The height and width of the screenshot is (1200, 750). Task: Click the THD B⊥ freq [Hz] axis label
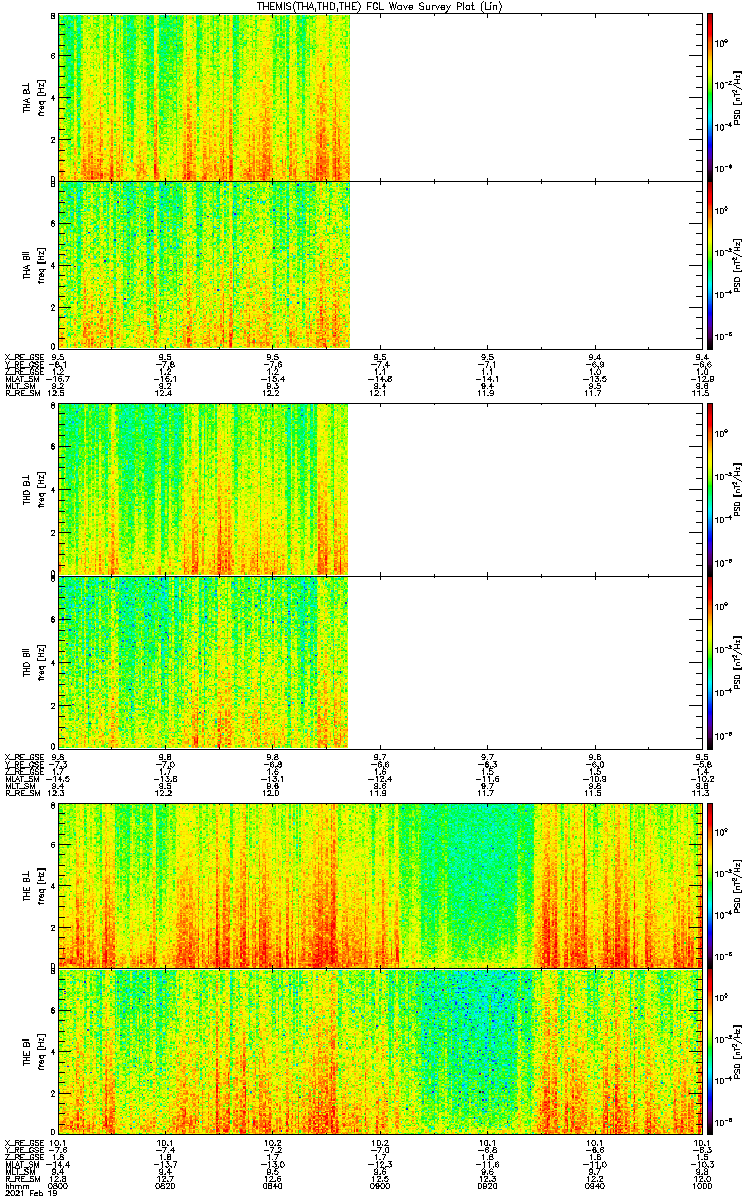point(40,489)
